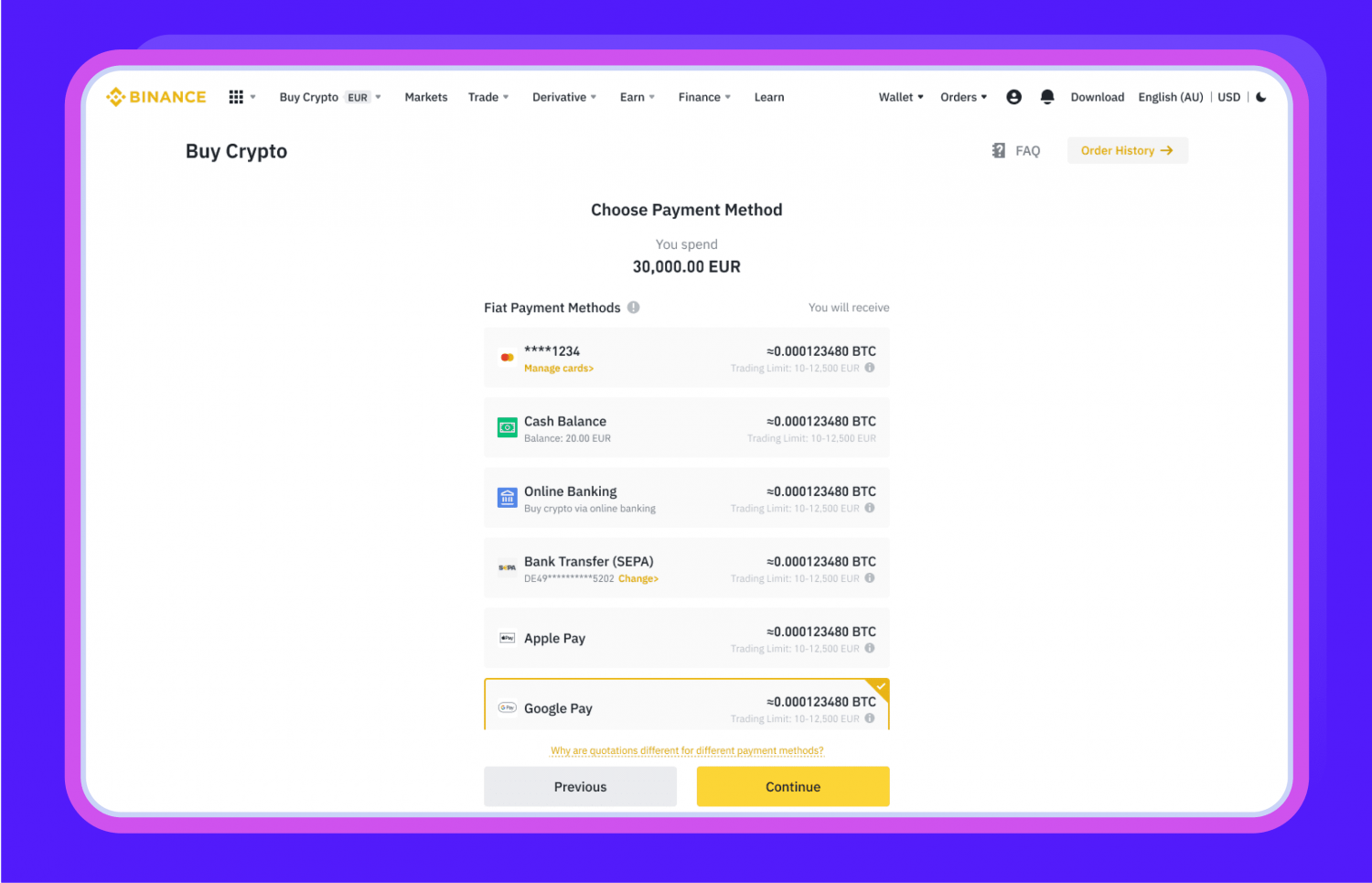Select Bank Transfer (SEPA) payment method
The width and height of the screenshot is (1372, 883).
pyautogui.click(x=687, y=568)
